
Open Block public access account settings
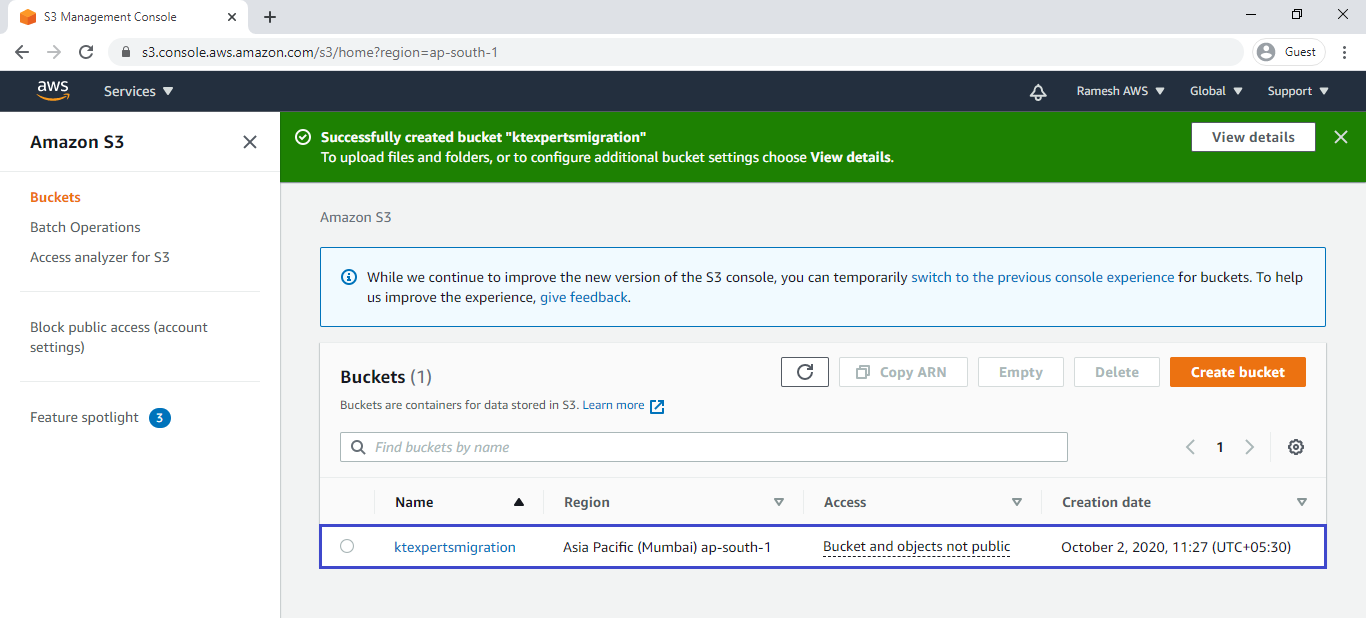[x=119, y=337]
